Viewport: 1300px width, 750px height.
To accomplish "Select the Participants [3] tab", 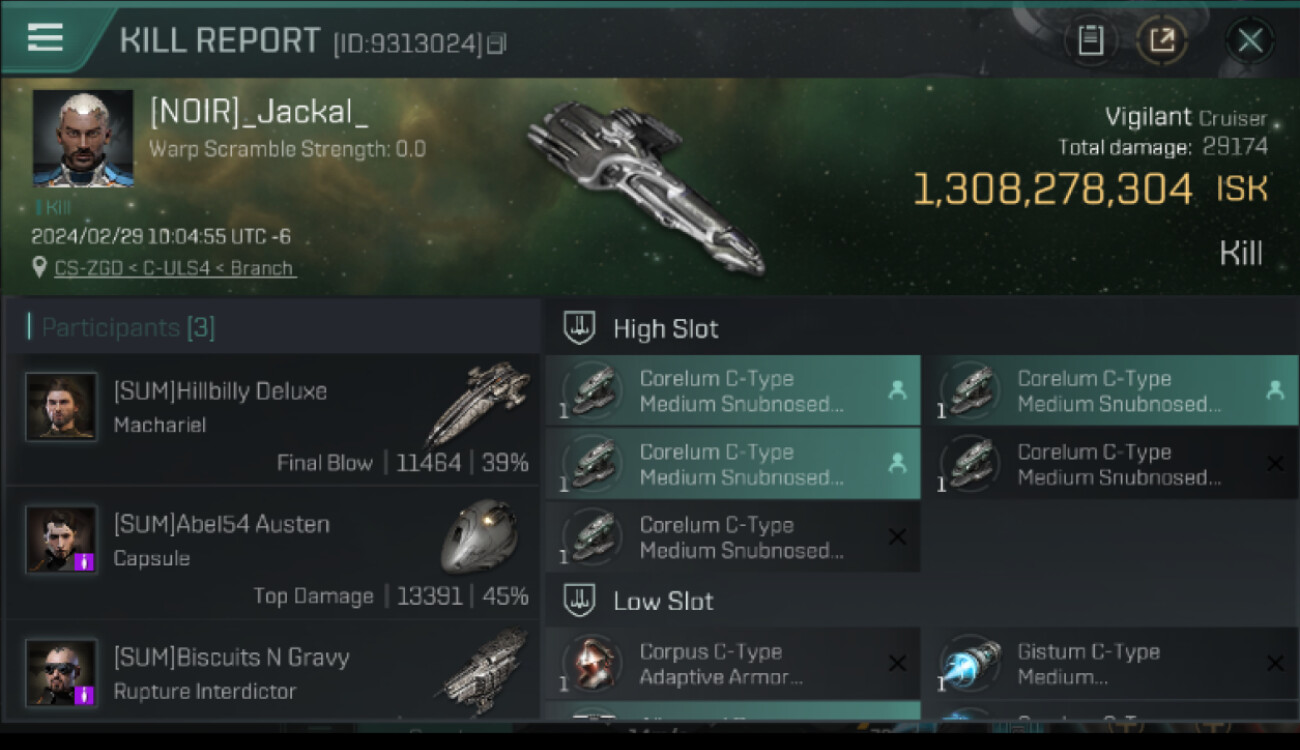I will click(128, 327).
